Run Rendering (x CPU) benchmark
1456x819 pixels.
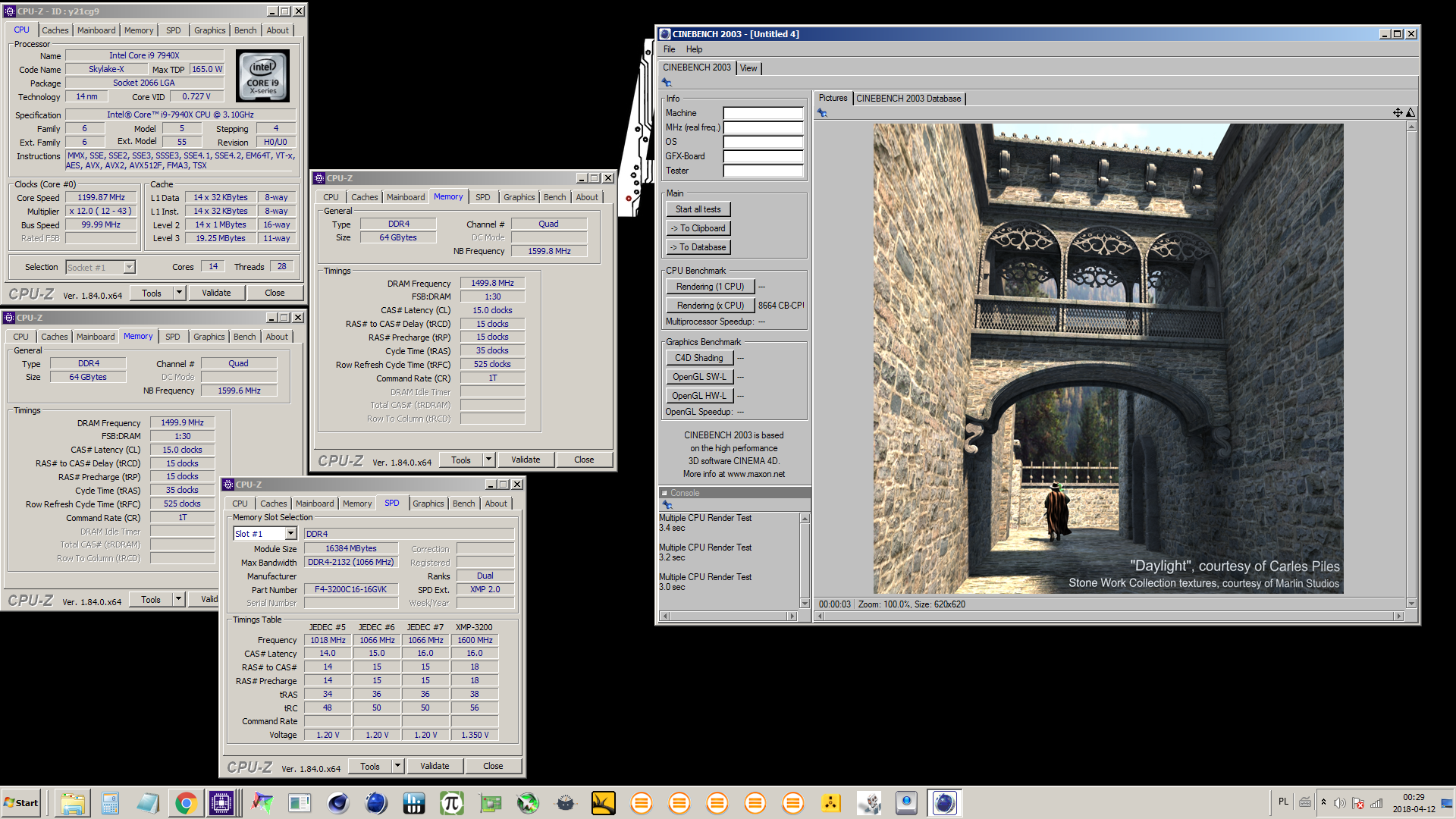pos(710,306)
